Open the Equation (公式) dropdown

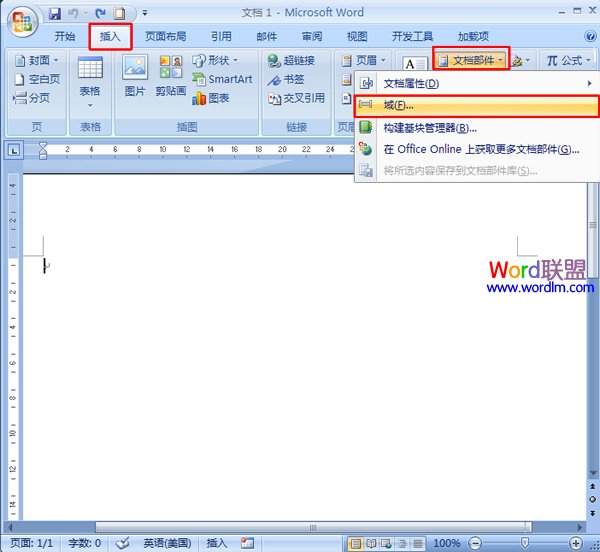tap(568, 60)
